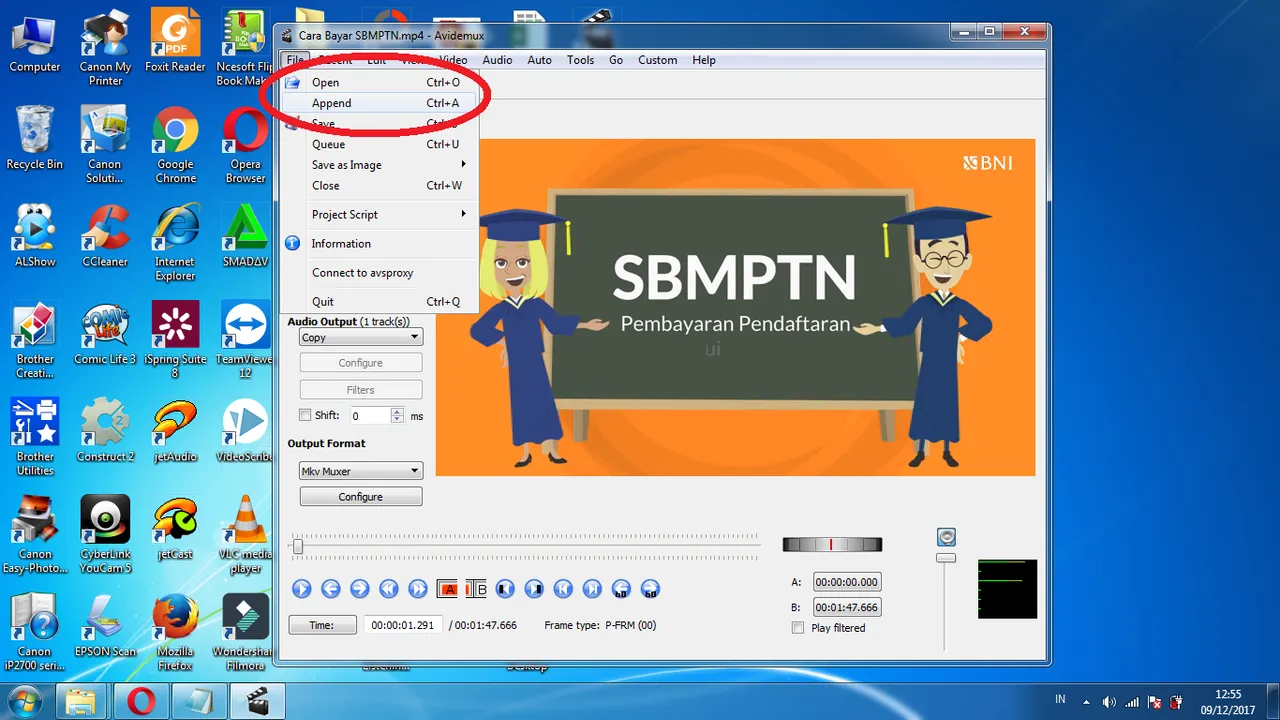Open the Tools menu
The image size is (1280, 720).
[580, 60]
